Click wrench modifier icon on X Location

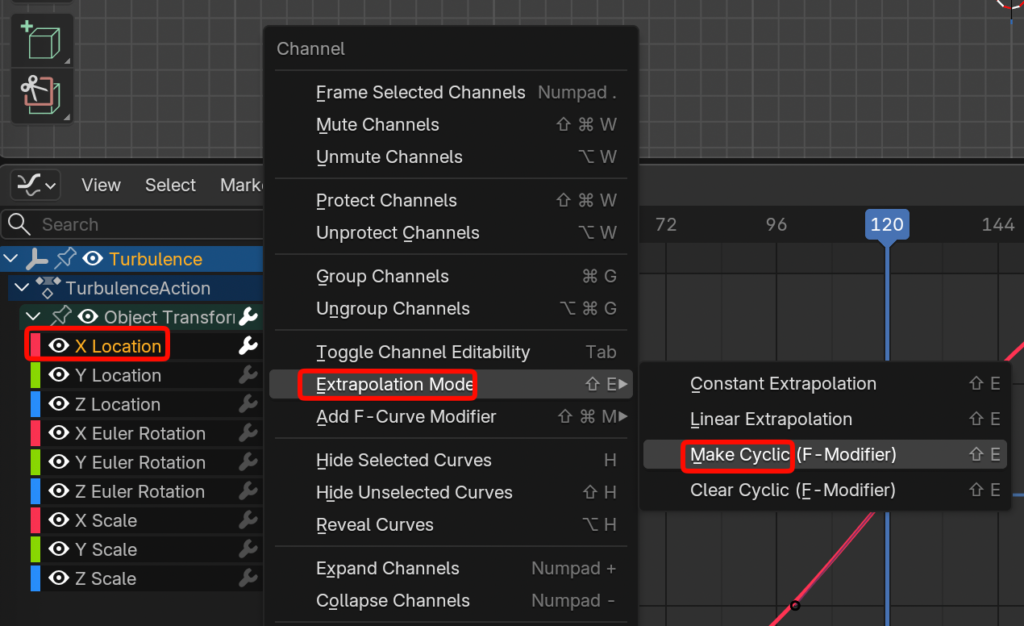(247, 346)
